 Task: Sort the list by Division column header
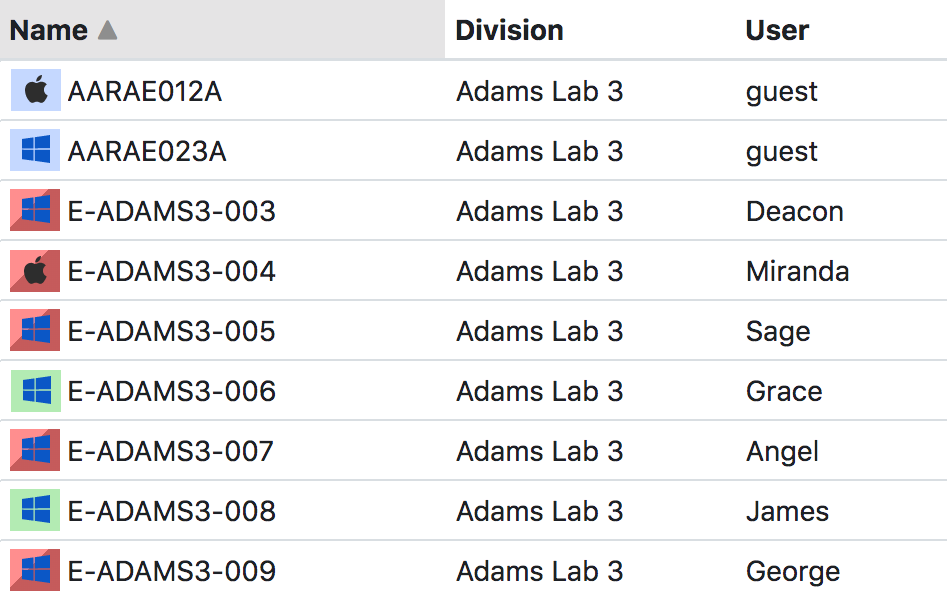[x=509, y=30]
